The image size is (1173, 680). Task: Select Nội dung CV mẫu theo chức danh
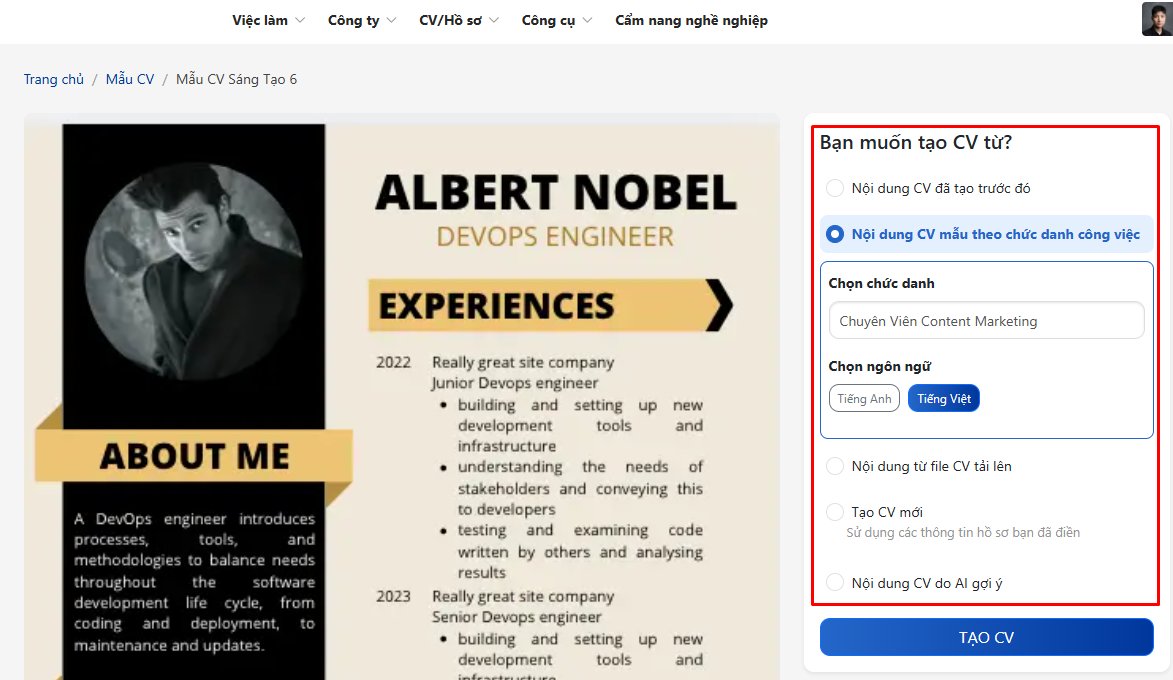(x=835, y=234)
